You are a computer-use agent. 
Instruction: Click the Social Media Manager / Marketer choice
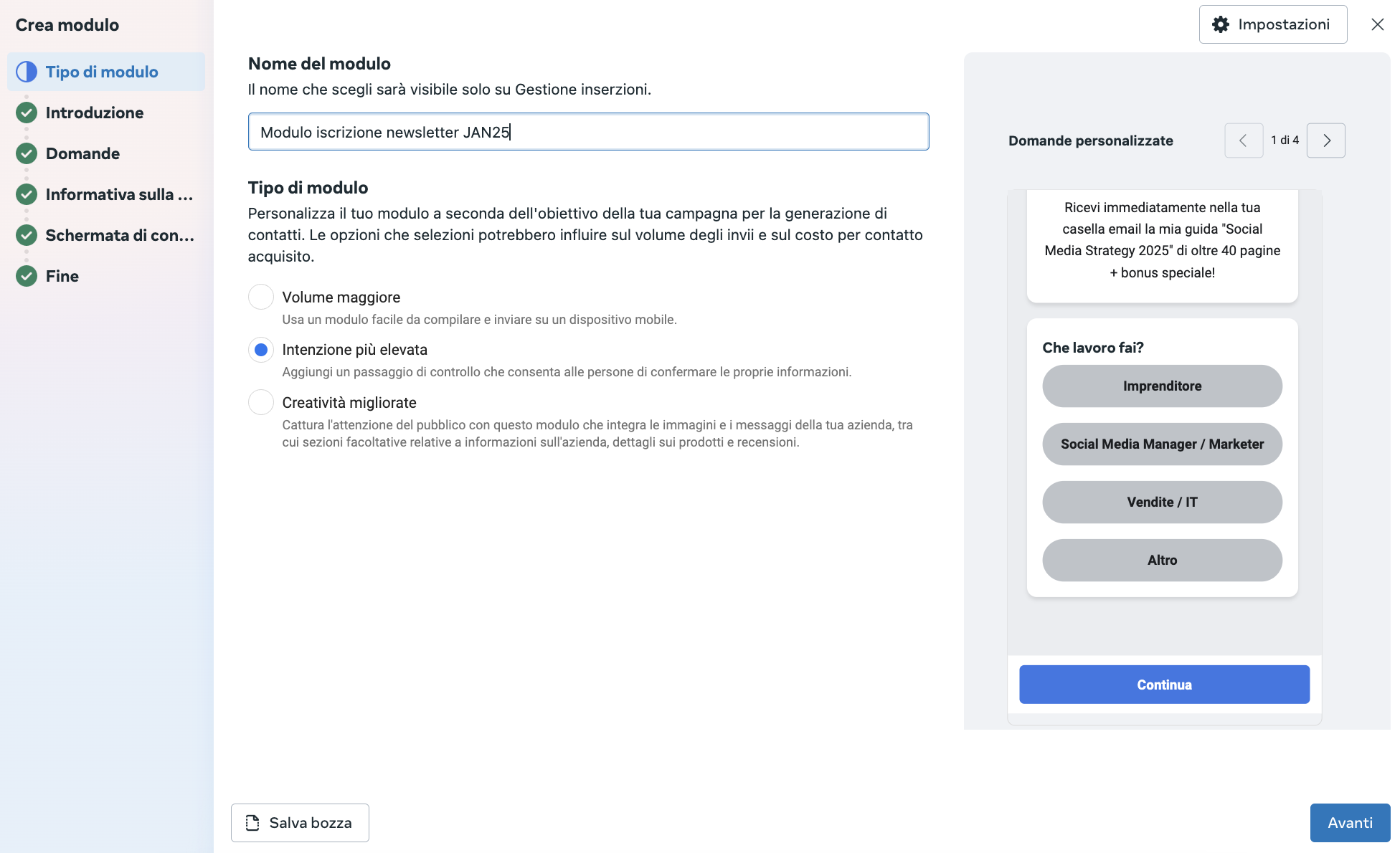pos(1162,444)
